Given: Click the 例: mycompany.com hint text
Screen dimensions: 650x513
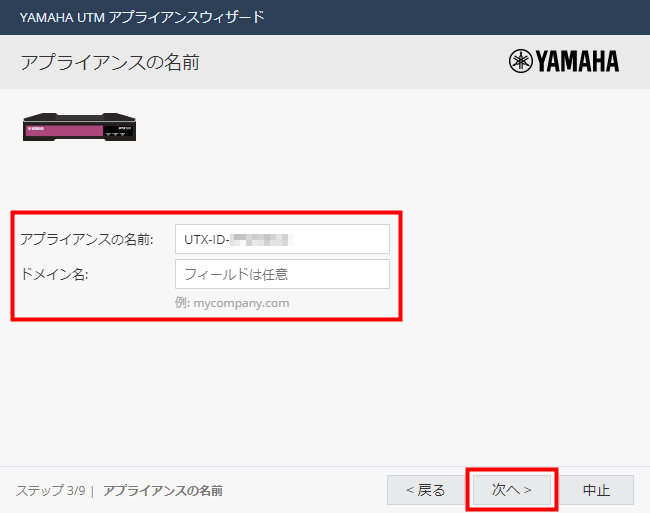Looking at the screenshot, I should [x=233, y=302].
